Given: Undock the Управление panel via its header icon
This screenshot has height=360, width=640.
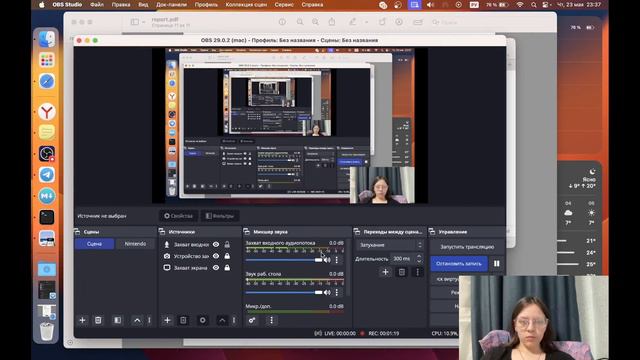Looking at the screenshot, I should [x=432, y=231].
